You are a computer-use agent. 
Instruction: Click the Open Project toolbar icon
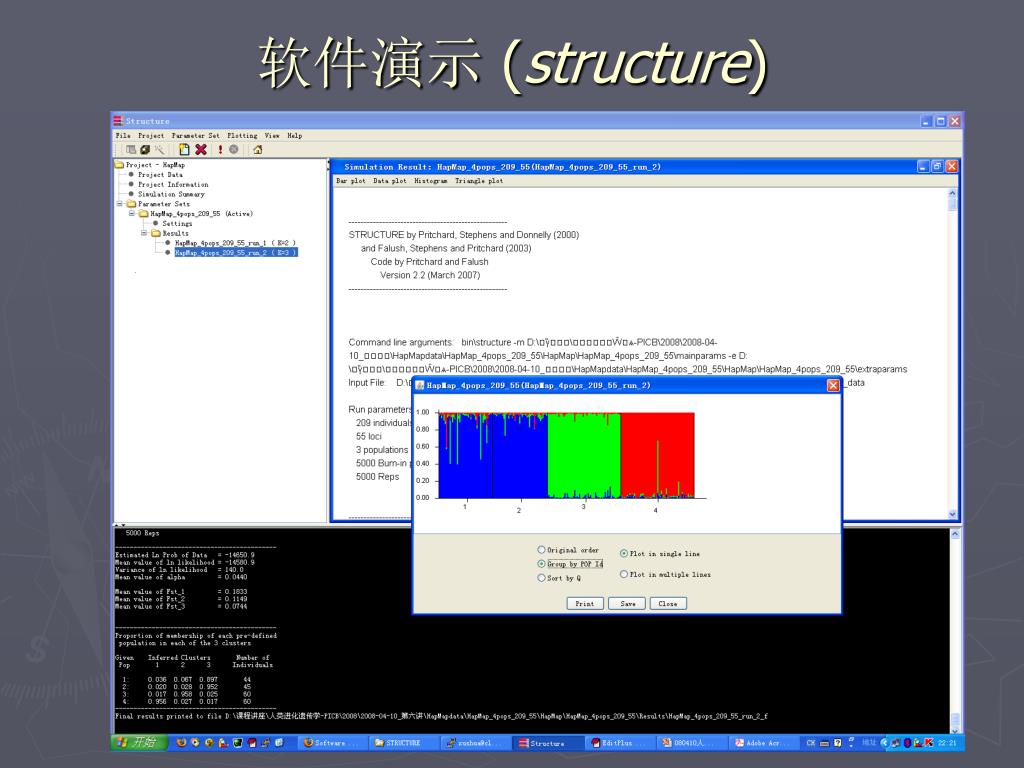[145, 150]
